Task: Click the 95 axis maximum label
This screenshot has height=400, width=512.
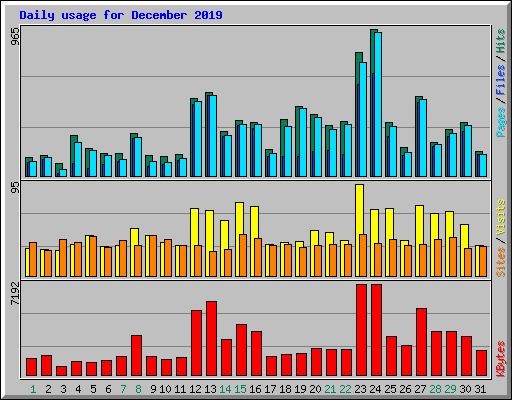Action: [x=15, y=188]
